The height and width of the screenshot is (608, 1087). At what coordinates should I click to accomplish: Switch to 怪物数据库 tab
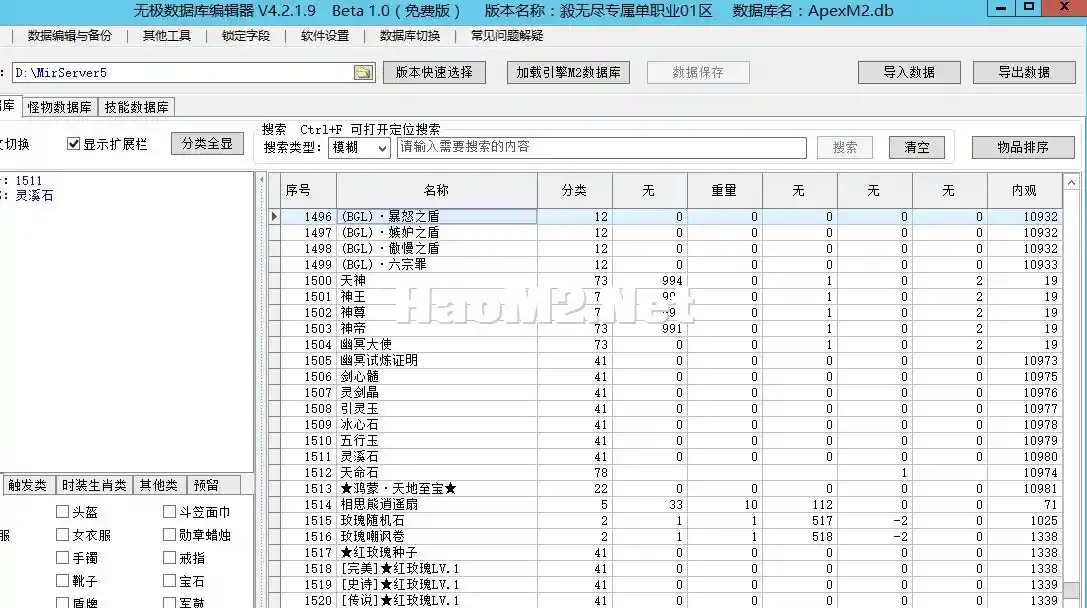[60, 107]
